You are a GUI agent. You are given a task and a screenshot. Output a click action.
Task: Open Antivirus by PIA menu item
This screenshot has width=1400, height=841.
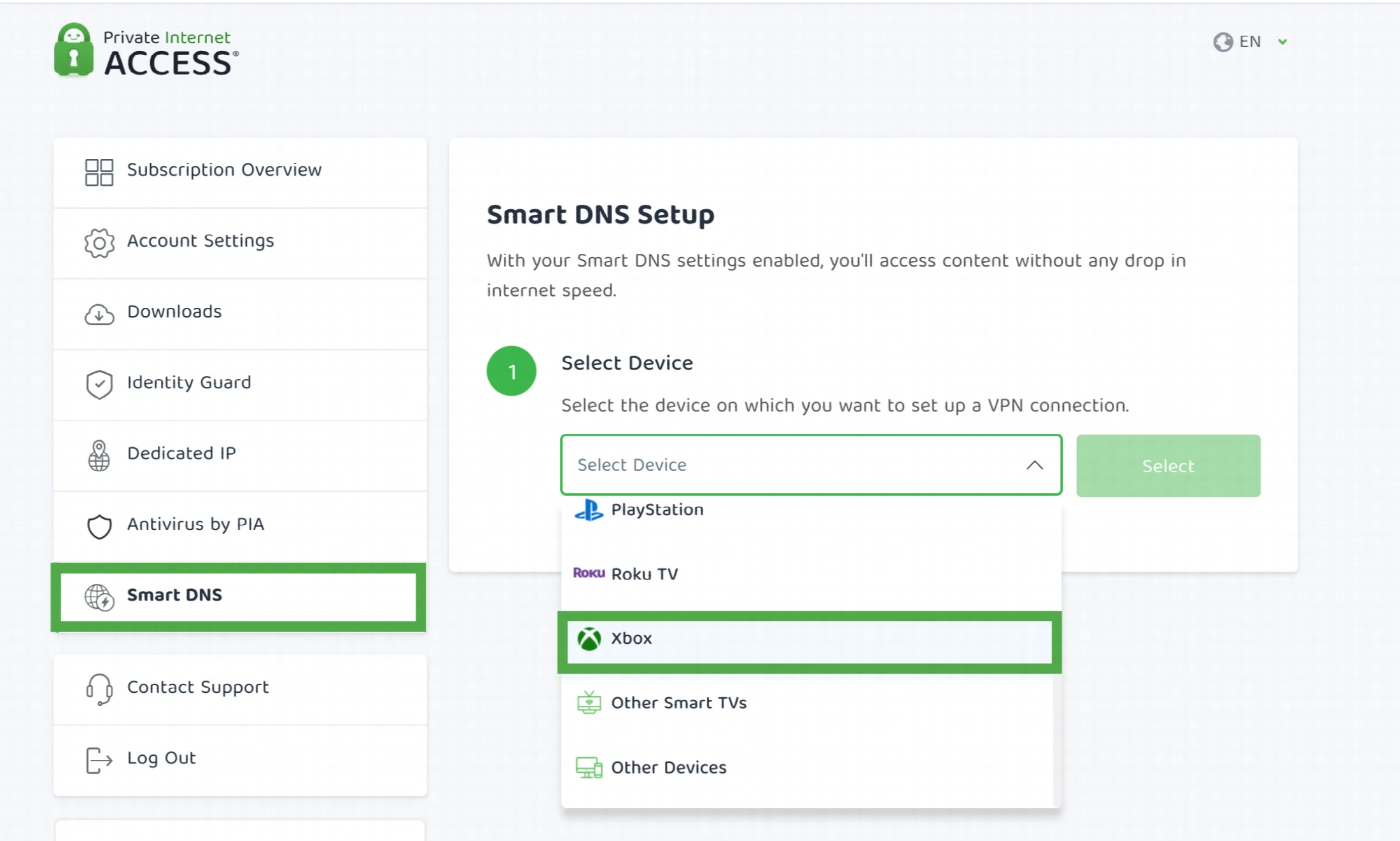tap(240, 527)
